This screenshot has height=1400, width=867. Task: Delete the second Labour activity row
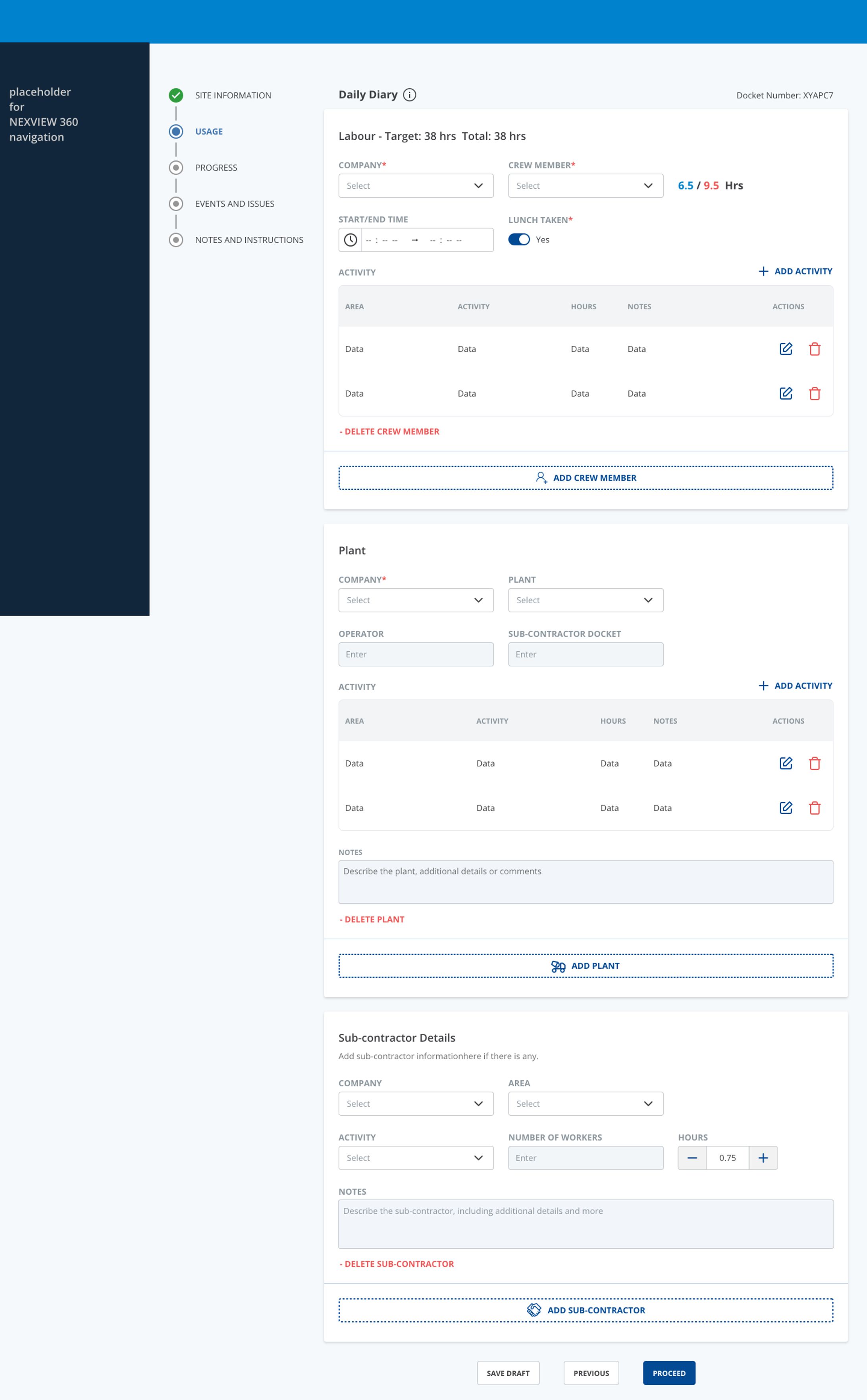[x=814, y=394]
